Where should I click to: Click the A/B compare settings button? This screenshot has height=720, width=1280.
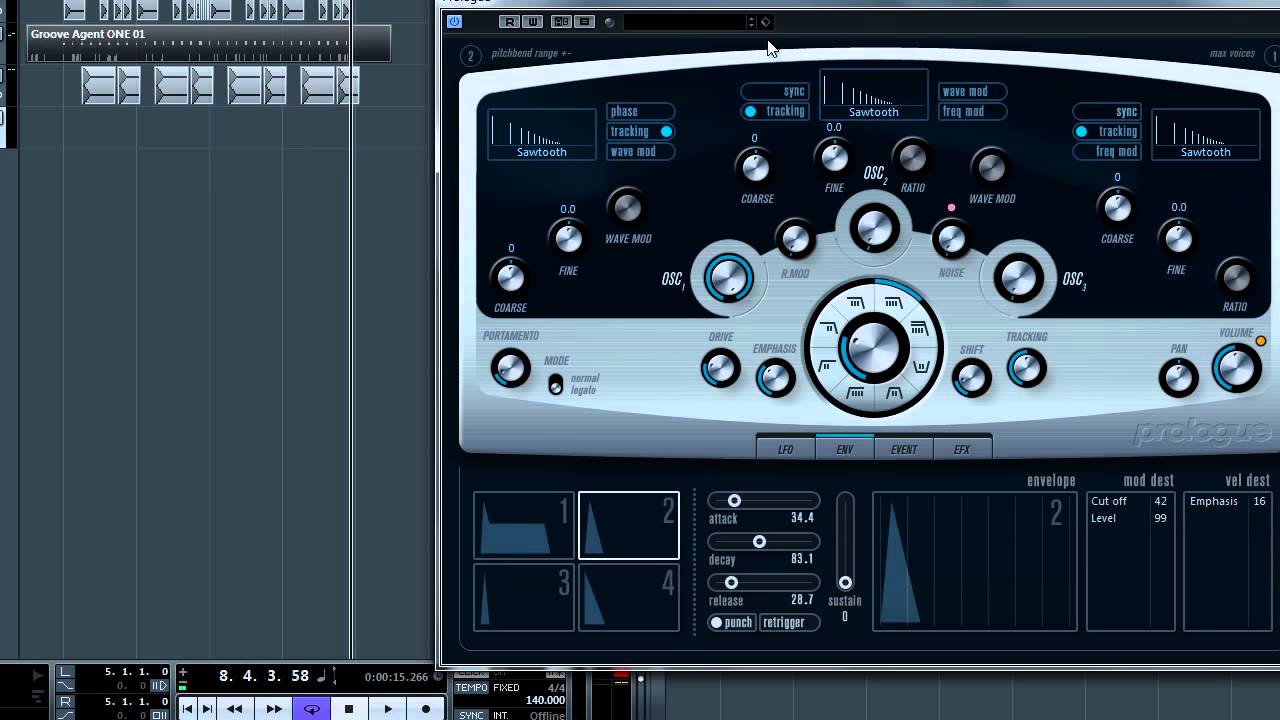click(x=561, y=21)
